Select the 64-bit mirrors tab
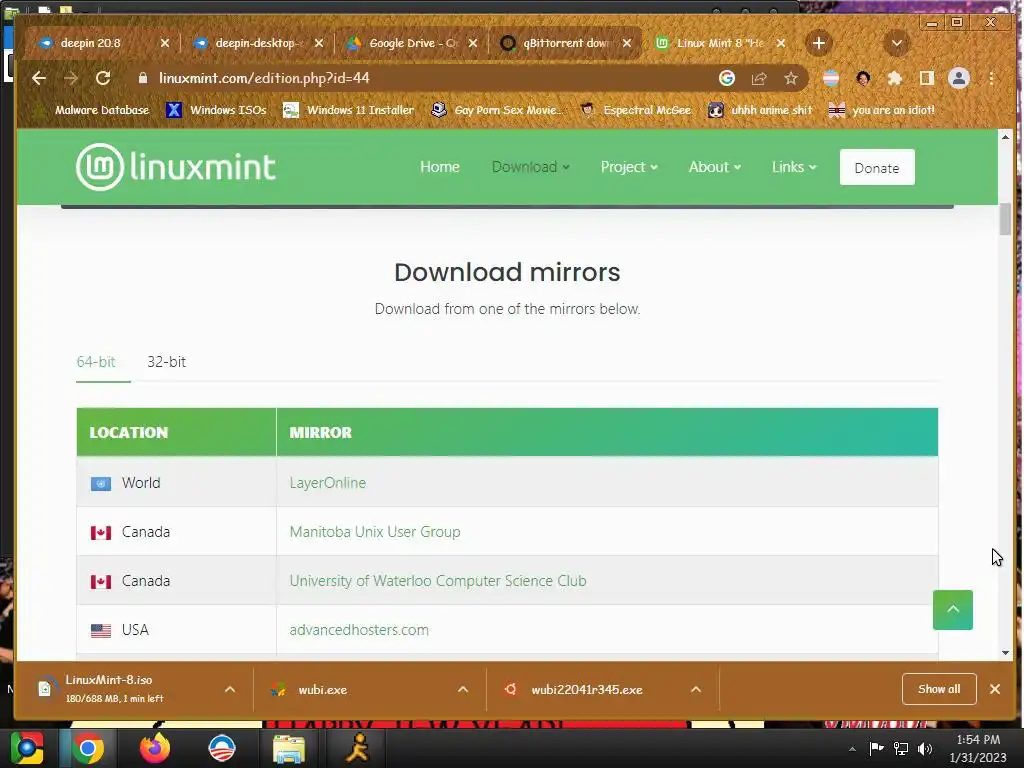Viewport: 1024px width, 768px height. (x=96, y=362)
